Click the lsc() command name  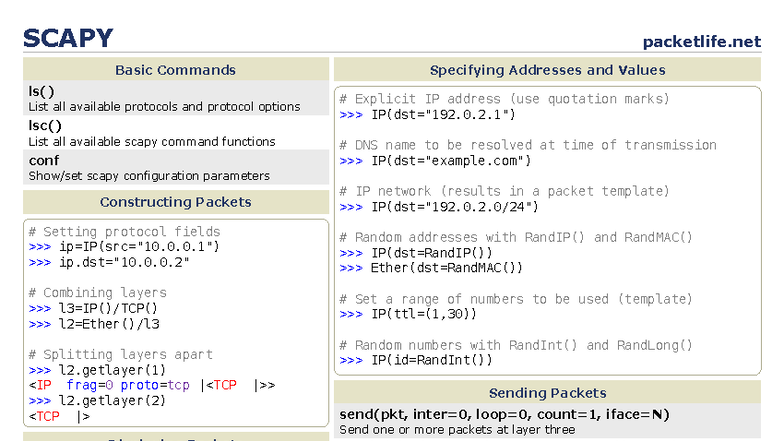pos(45,126)
